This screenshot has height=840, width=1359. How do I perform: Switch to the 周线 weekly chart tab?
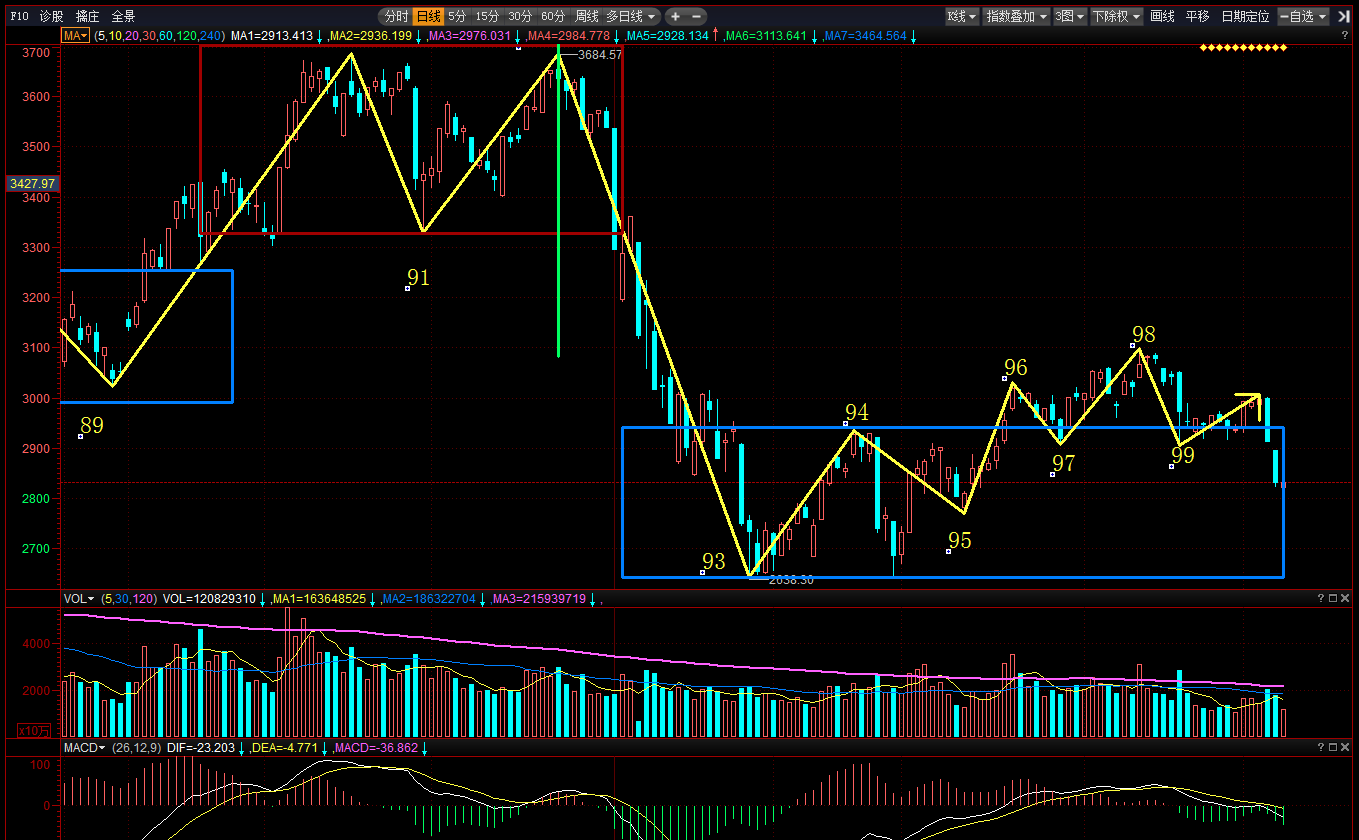[x=586, y=16]
